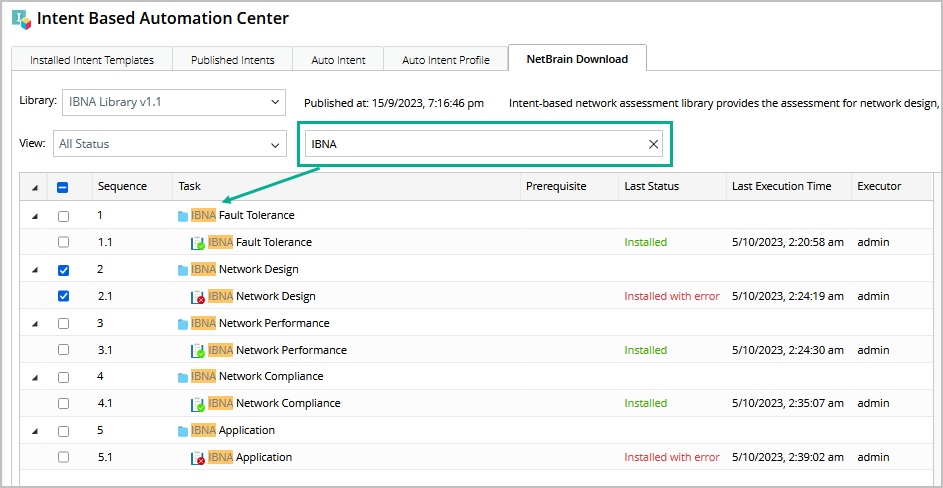Open the View dropdown showing All Status
Screen dimensions: 943x488
(x=170, y=144)
